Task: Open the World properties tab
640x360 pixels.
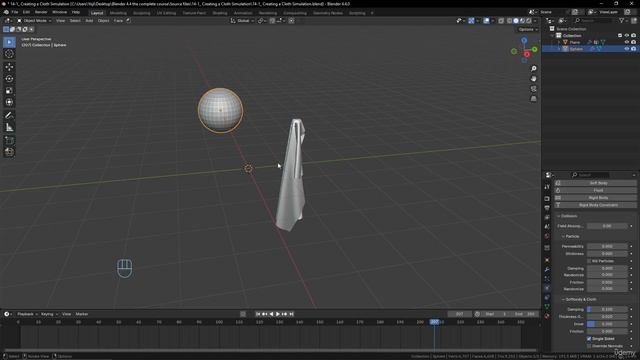Action: pos(547,236)
